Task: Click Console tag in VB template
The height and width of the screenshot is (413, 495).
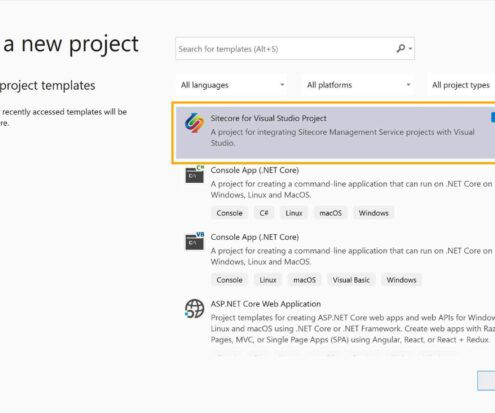Action: (229, 280)
